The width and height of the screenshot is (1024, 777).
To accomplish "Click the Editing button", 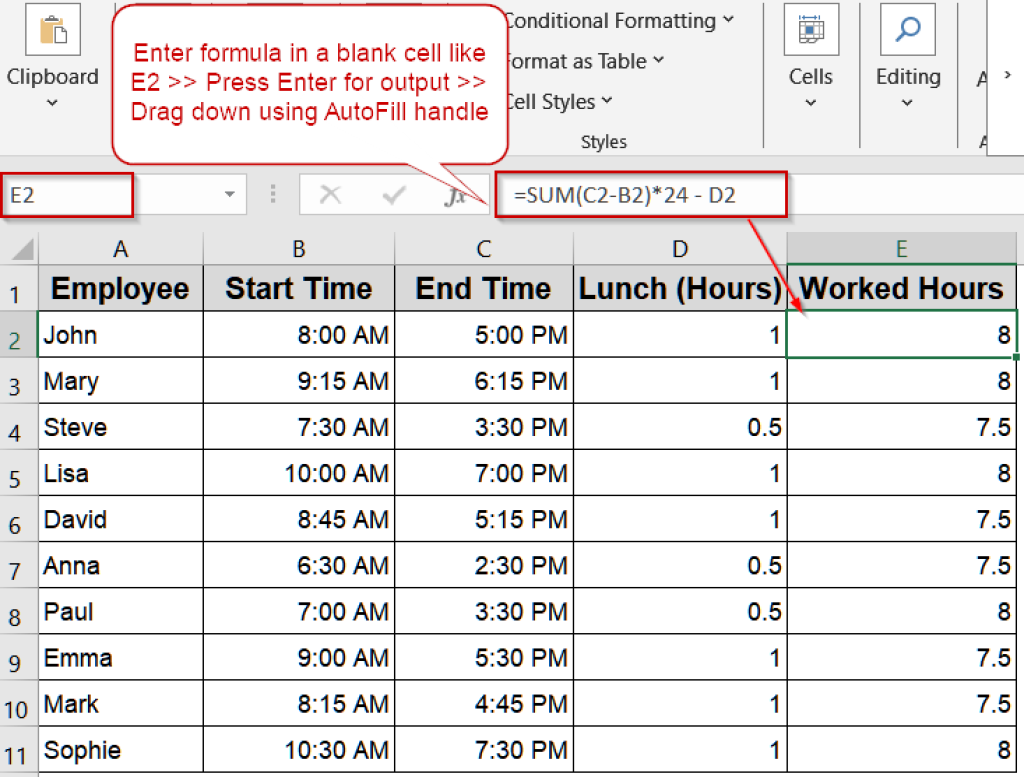I will pos(907,76).
